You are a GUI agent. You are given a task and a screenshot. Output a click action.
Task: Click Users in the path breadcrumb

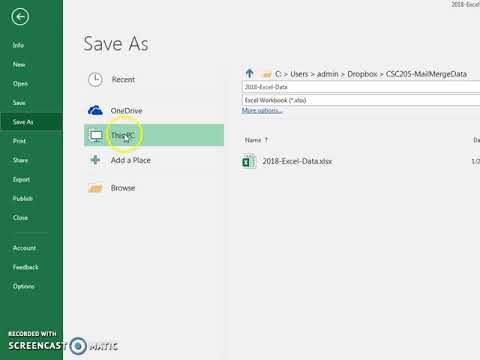click(x=299, y=74)
